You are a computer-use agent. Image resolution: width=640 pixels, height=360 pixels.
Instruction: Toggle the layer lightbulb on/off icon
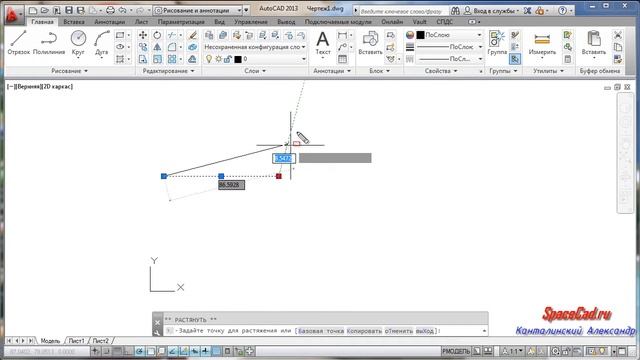[x=209, y=59]
